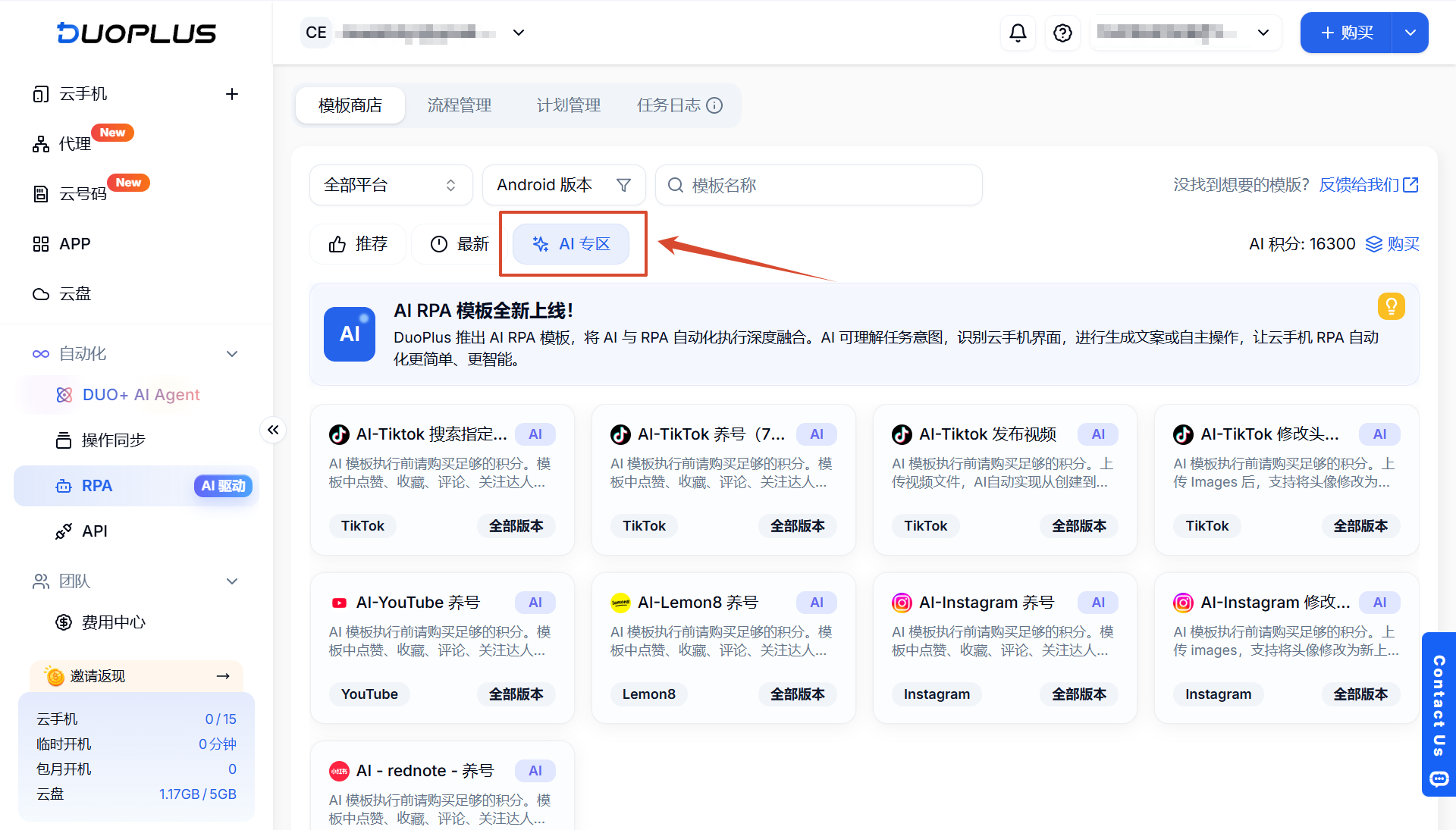
Task: Click the blue AI banner icon
Action: pos(350,334)
